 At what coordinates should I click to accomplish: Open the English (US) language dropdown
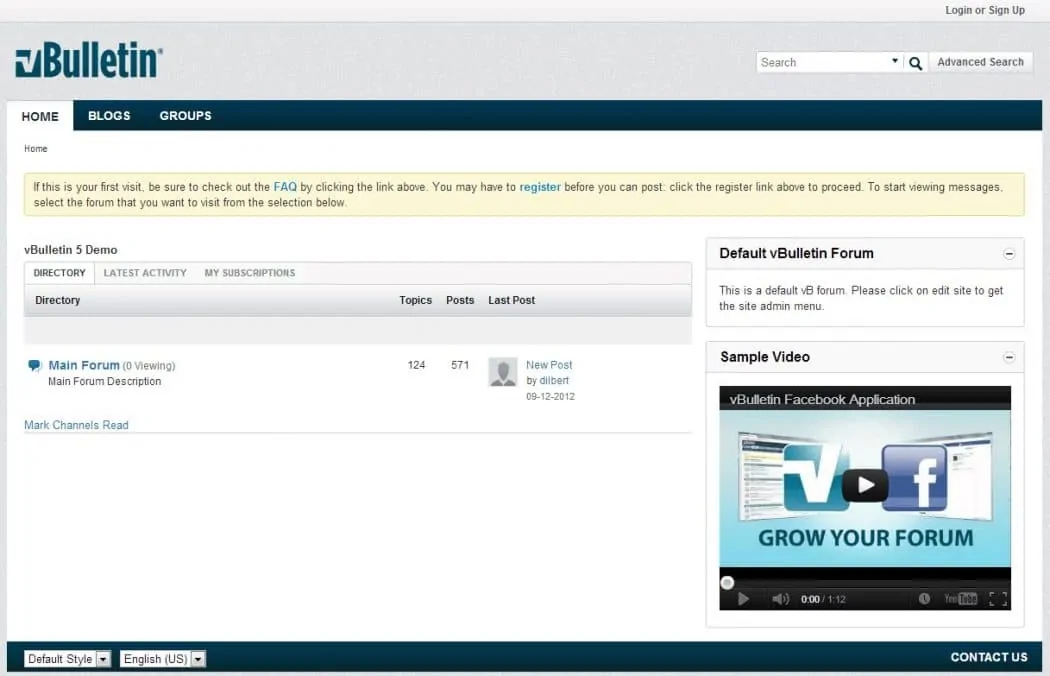163,659
